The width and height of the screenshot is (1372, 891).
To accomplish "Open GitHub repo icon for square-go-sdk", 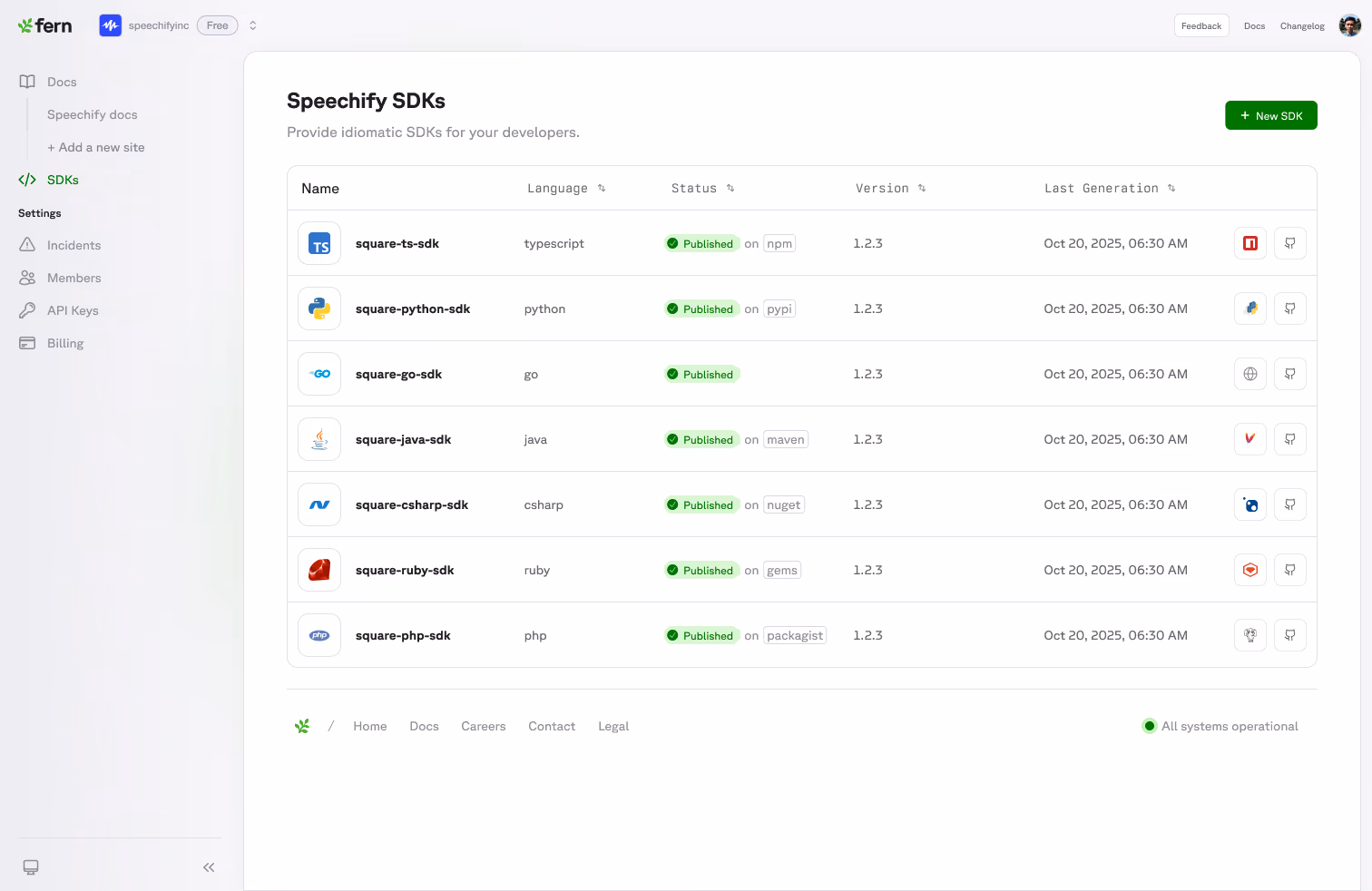I will coord(1290,374).
